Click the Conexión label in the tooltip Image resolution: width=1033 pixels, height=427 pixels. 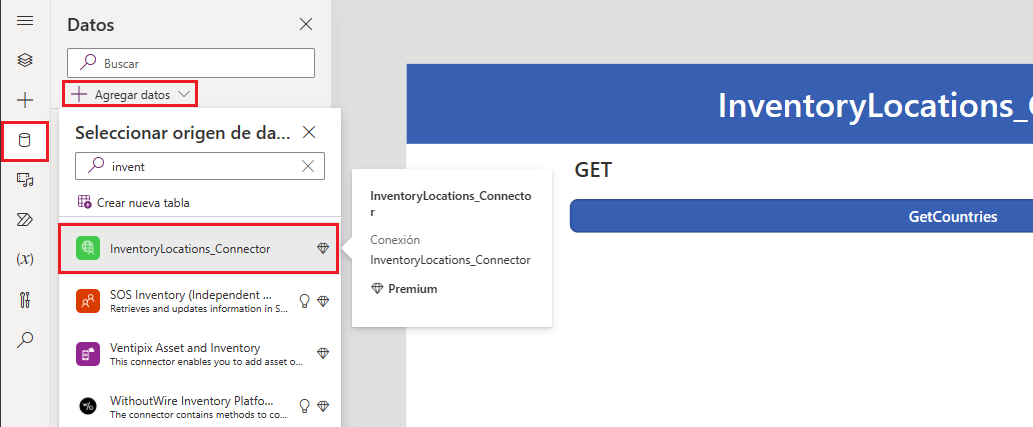(x=395, y=240)
